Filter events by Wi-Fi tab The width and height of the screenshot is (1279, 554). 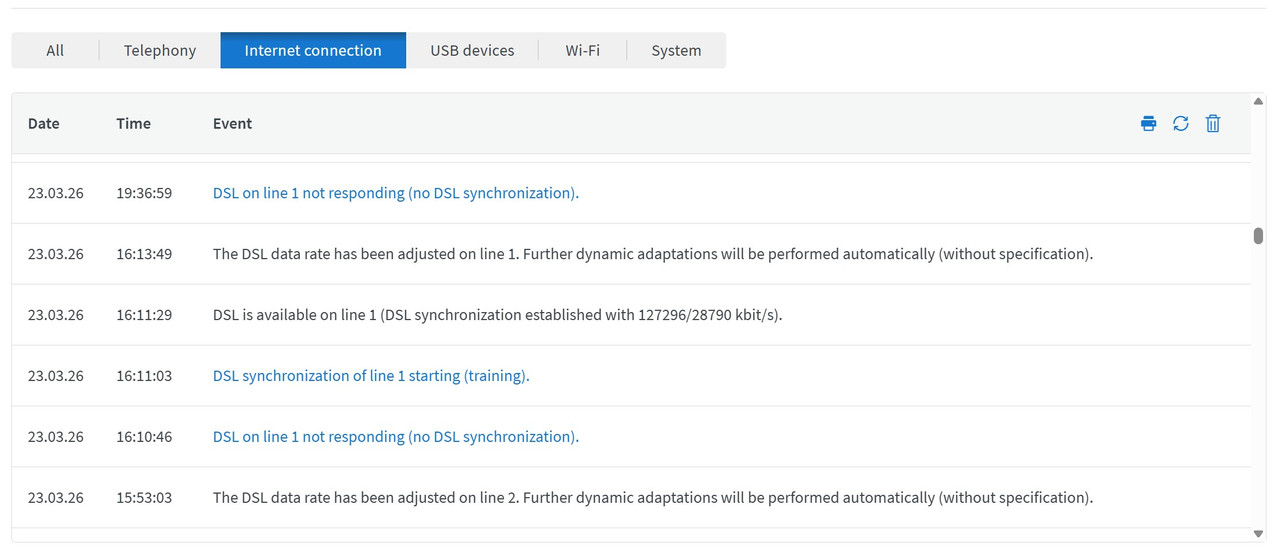click(x=582, y=51)
